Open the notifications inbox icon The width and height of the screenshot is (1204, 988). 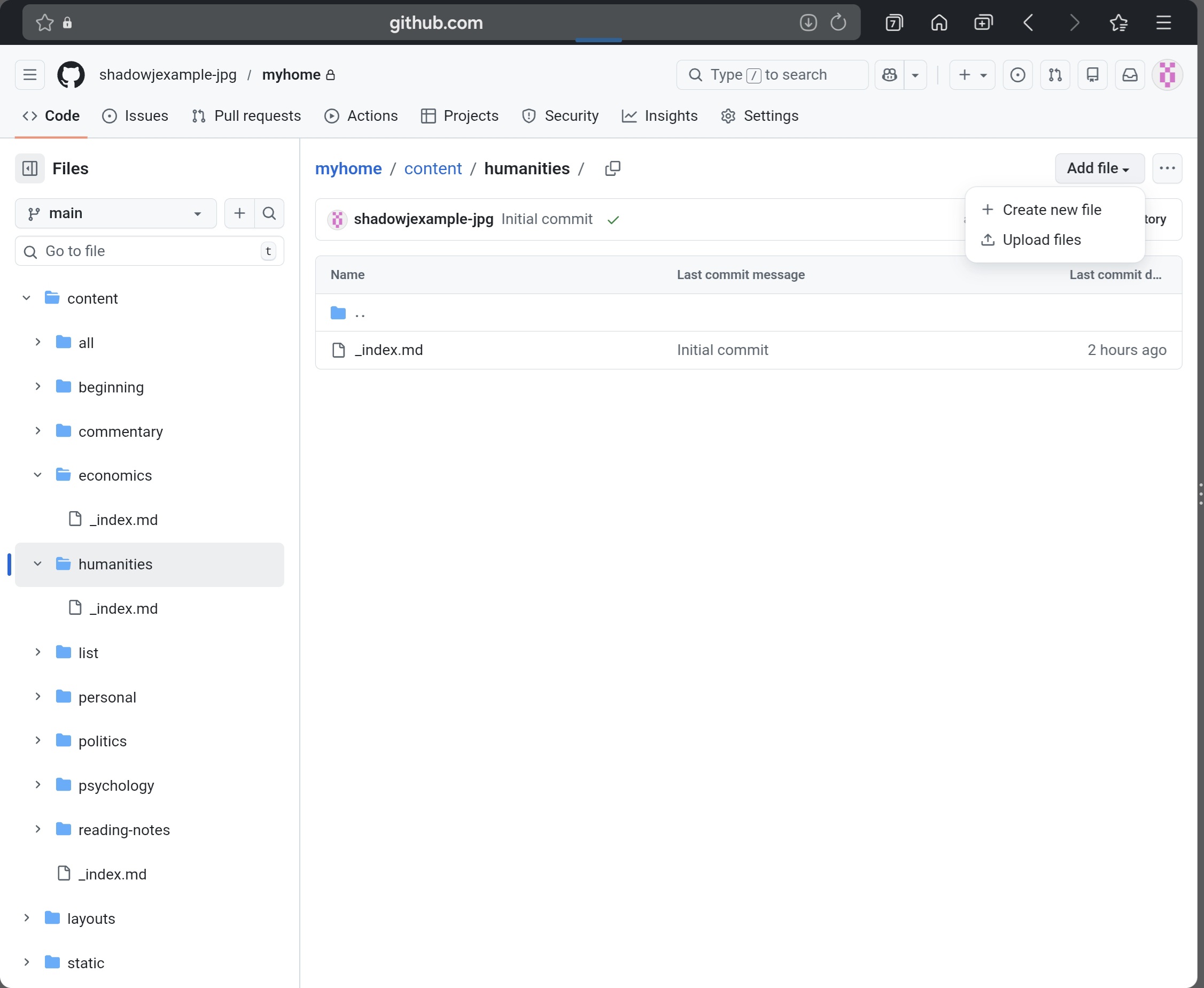pos(1130,74)
